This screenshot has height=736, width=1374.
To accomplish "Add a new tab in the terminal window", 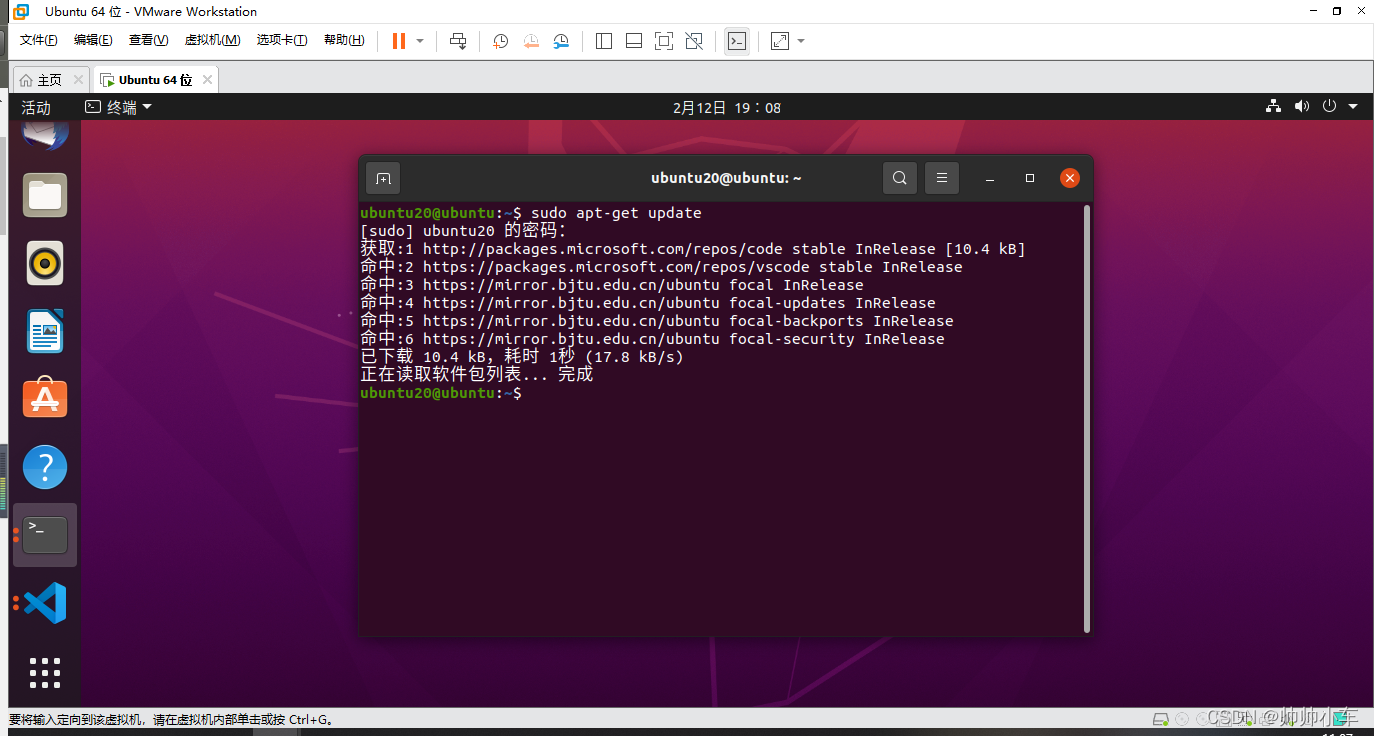I will click(383, 178).
